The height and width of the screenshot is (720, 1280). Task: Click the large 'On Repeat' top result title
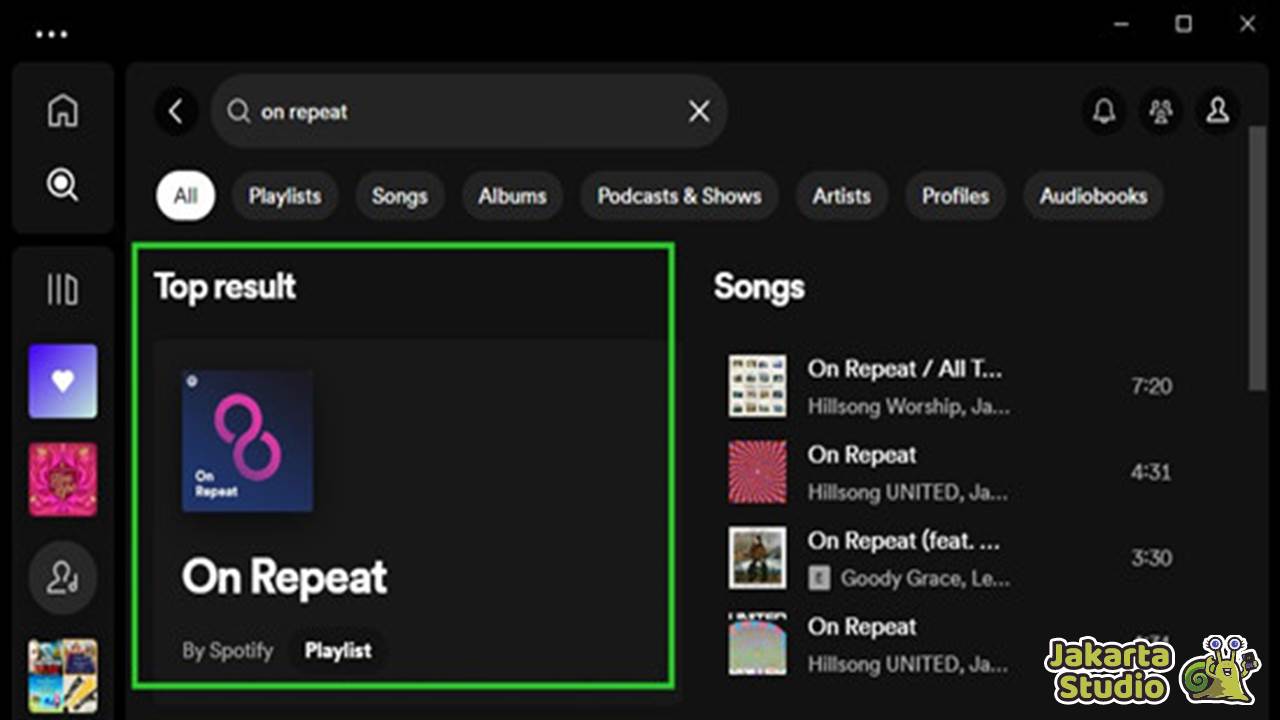(284, 577)
